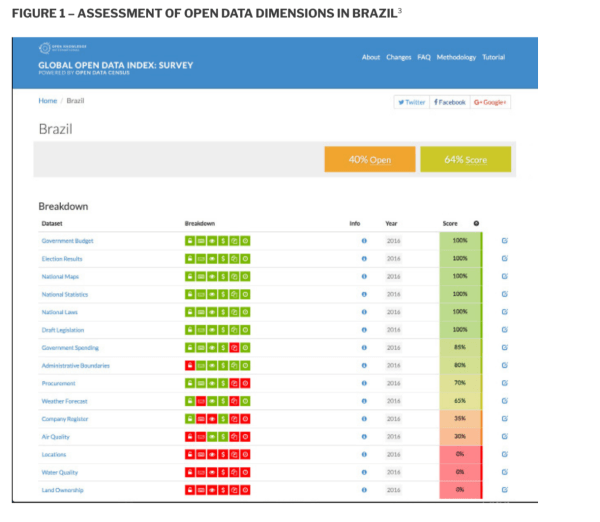Share the page on Twitter

pyautogui.click(x=411, y=102)
